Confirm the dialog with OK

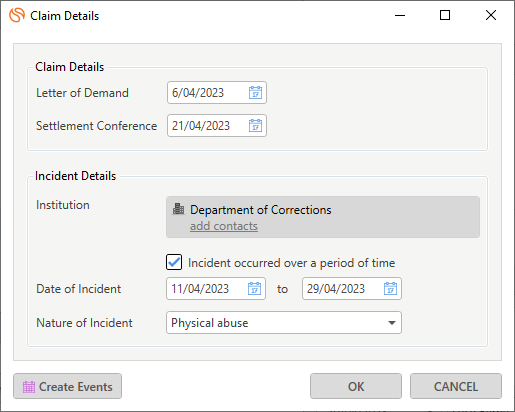(x=356, y=386)
